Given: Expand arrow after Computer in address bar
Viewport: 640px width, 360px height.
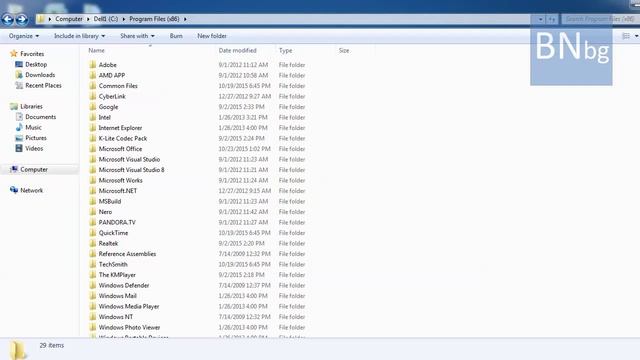Looking at the screenshot, I should [x=88, y=19].
